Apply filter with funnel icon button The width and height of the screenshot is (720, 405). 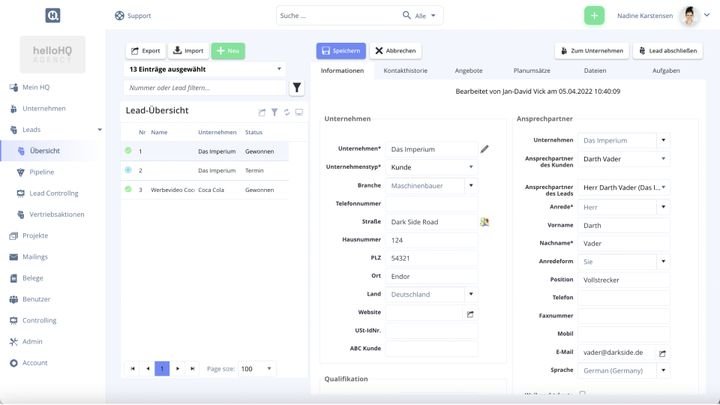[x=297, y=87]
